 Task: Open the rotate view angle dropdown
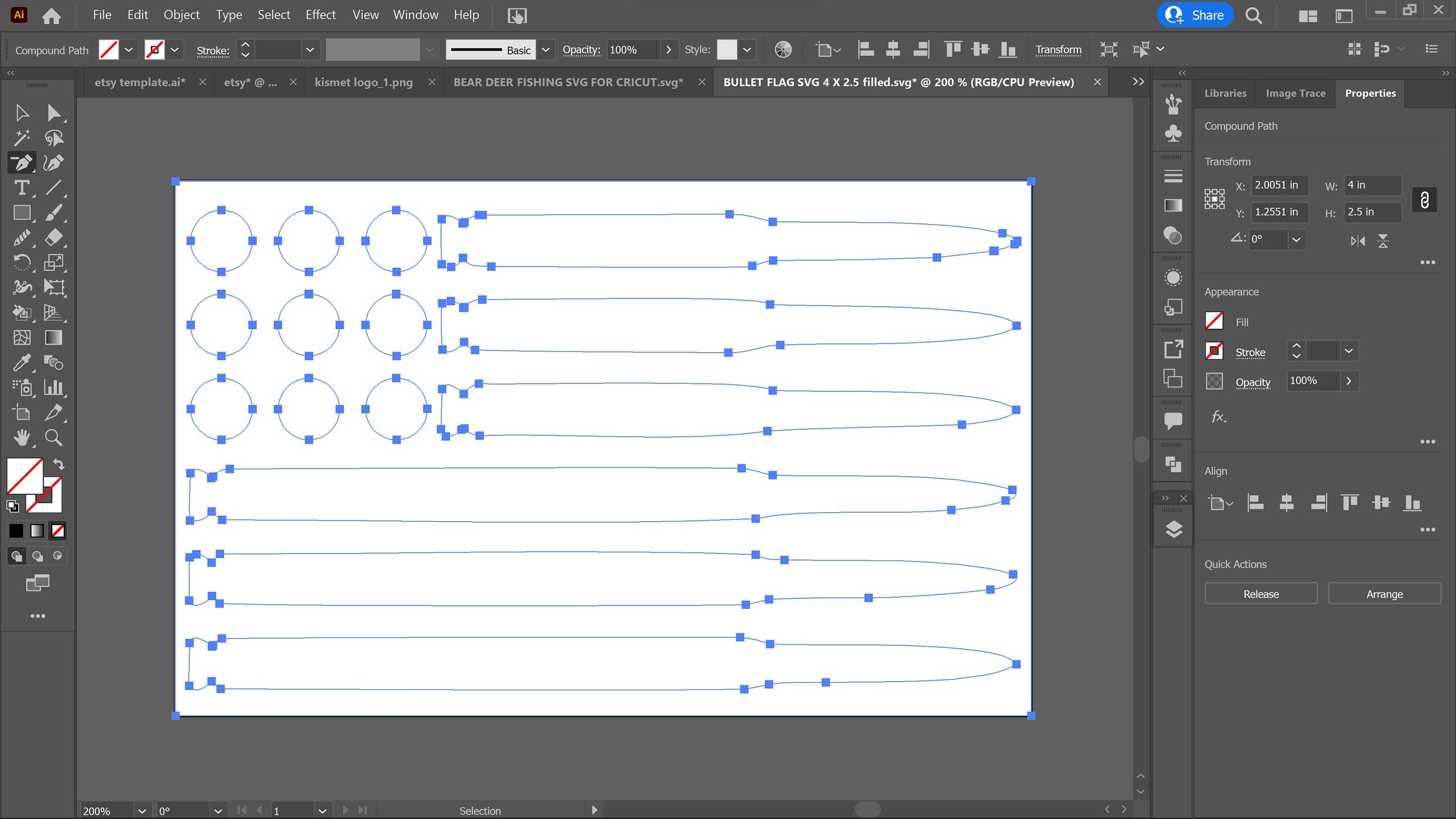click(218, 810)
